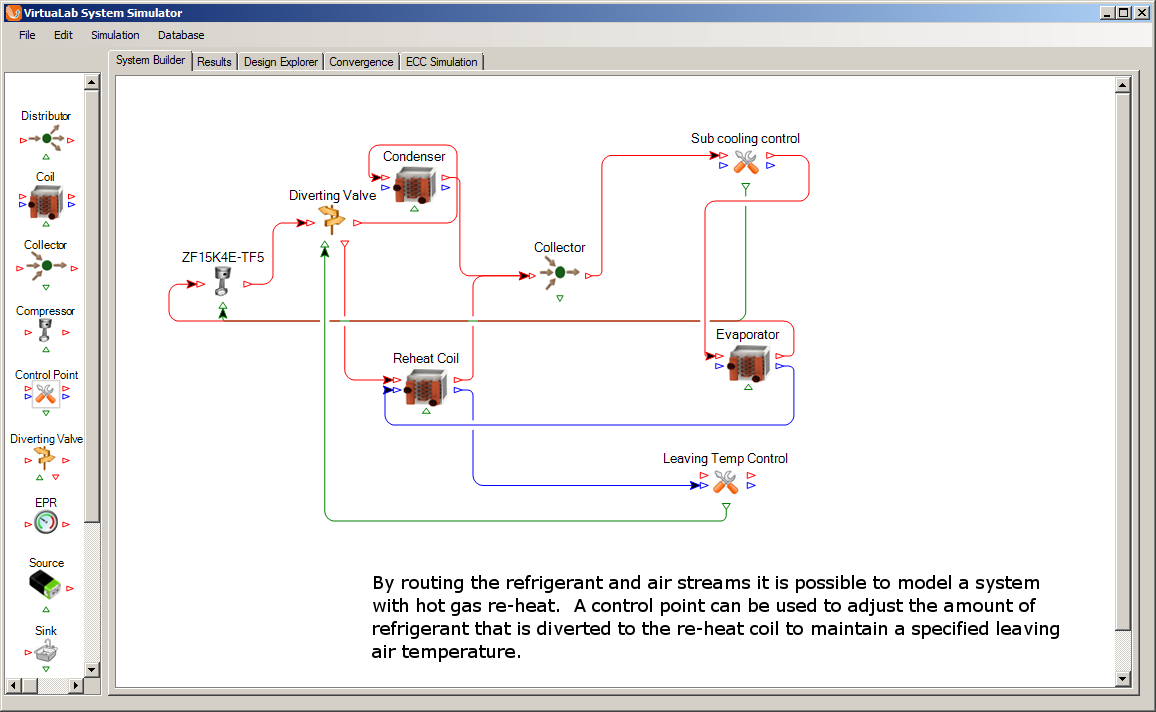Open the ECC Simulation tab
Screen dimensions: 1156x712
441,62
